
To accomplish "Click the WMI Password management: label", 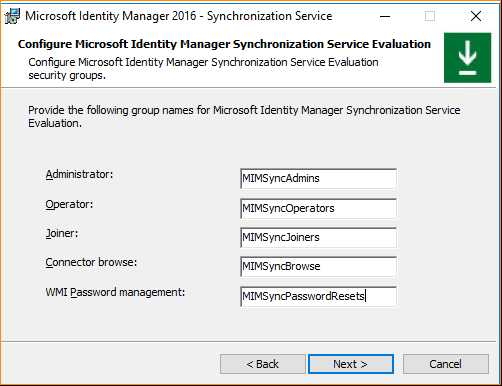I will pyautogui.click(x=115, y=292).
